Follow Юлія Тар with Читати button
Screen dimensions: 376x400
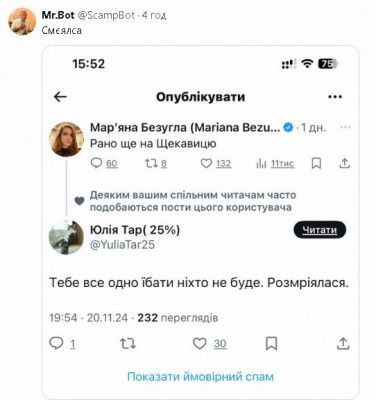coord(320,230)
